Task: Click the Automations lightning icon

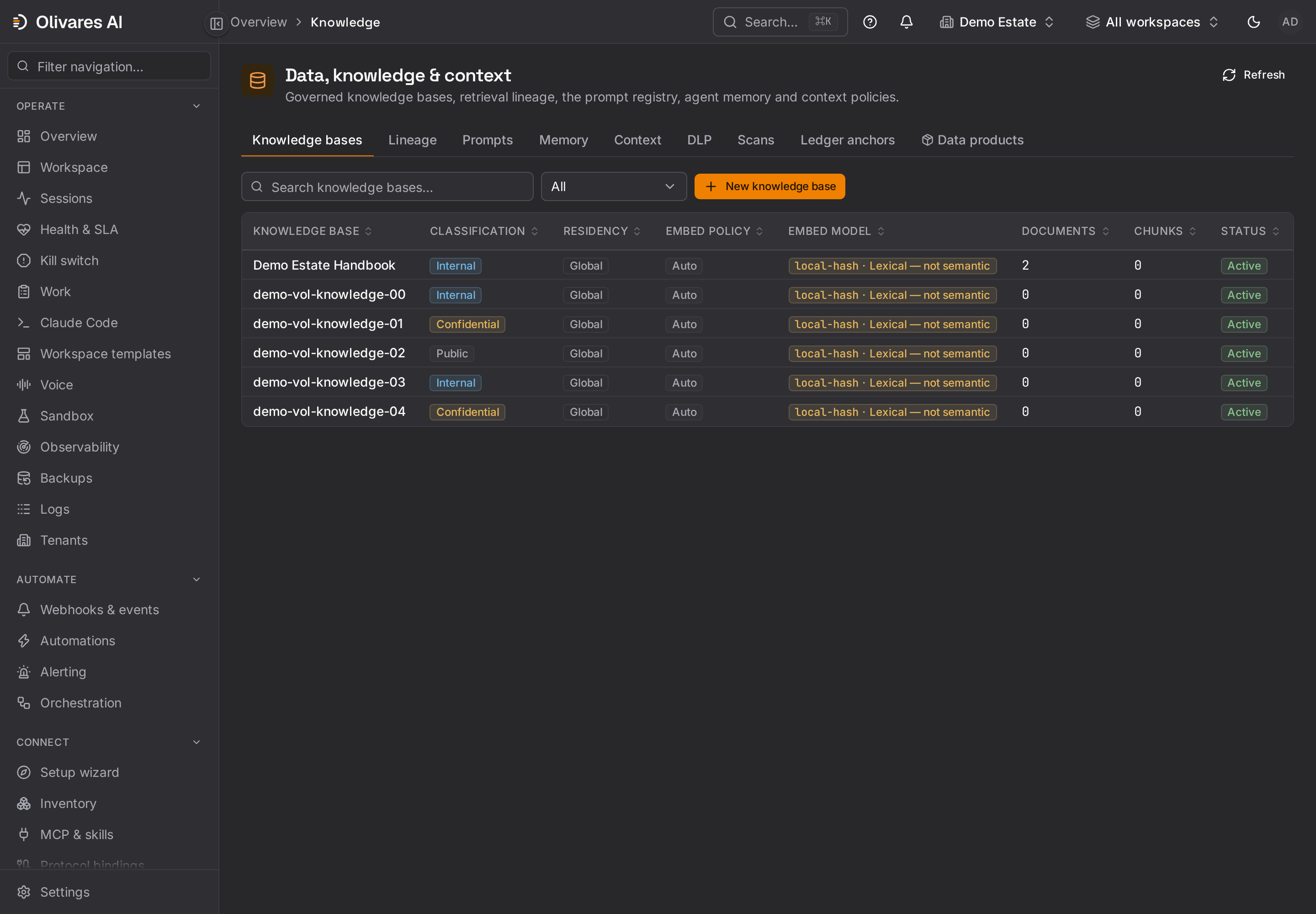Action: [x=23, y=641]
